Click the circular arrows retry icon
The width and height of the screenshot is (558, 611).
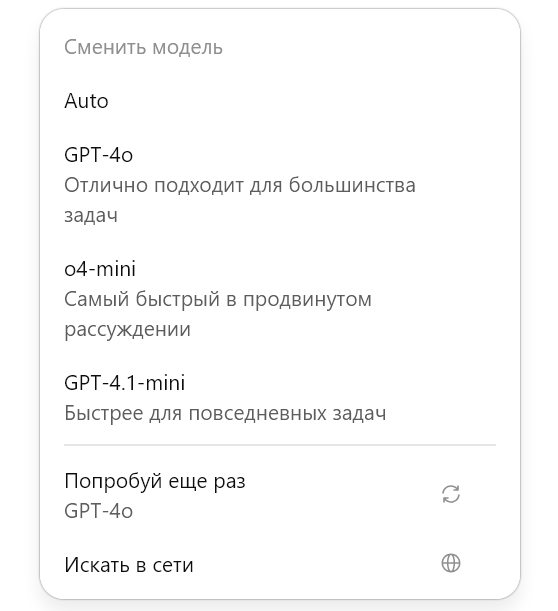coord(451,494)
